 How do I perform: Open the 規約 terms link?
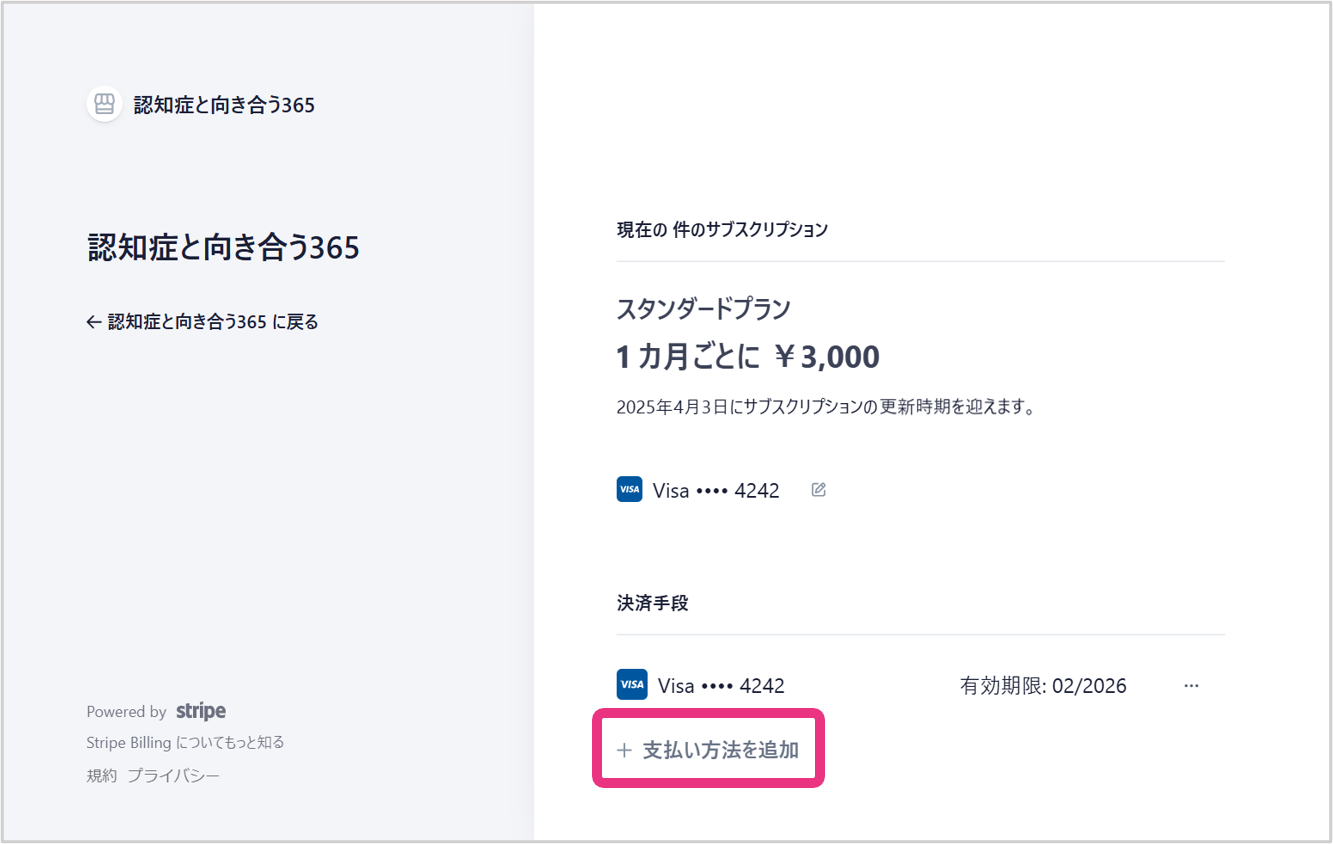[101, 775]
